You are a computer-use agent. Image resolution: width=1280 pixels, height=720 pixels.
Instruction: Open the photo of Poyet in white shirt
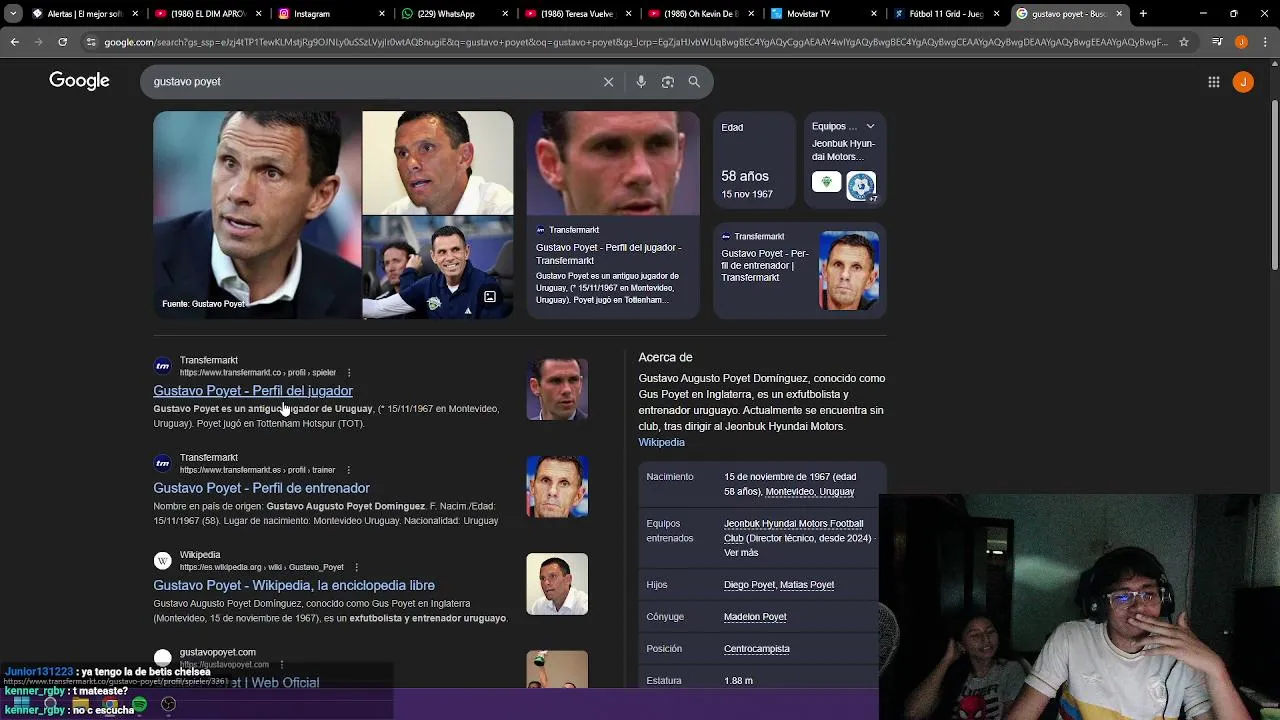[438, 162]
